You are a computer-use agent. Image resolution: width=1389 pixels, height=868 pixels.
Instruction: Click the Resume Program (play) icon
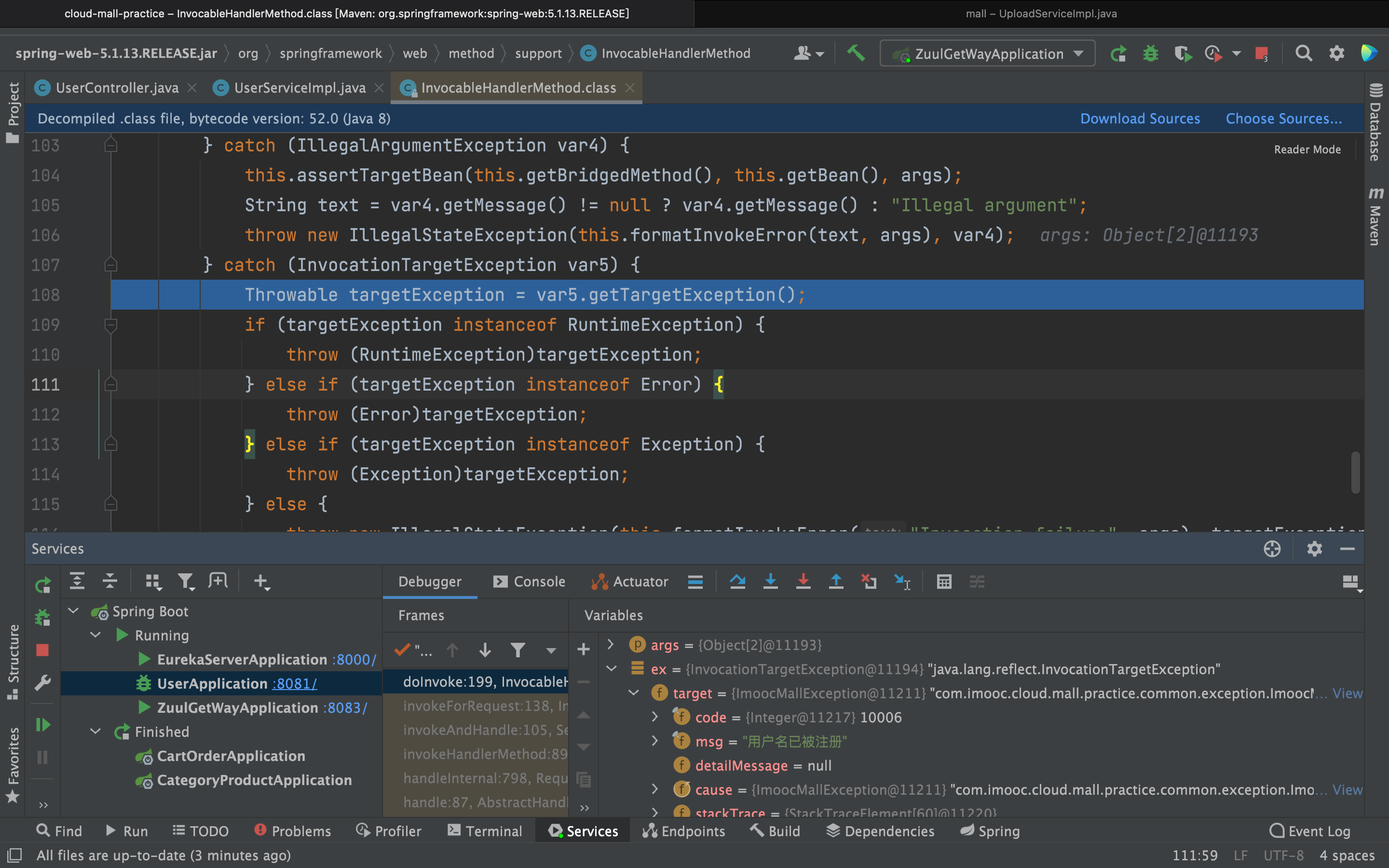pos(43,724)
